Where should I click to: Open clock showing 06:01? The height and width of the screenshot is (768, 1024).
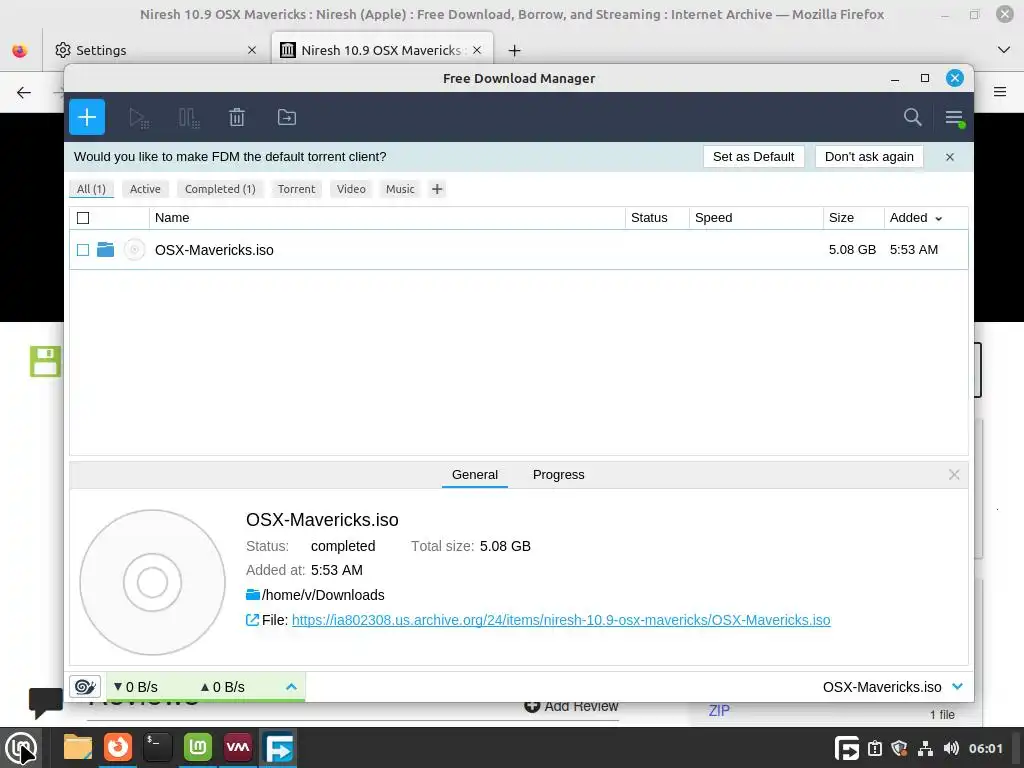pyautogui.click(x=985, y=748)
